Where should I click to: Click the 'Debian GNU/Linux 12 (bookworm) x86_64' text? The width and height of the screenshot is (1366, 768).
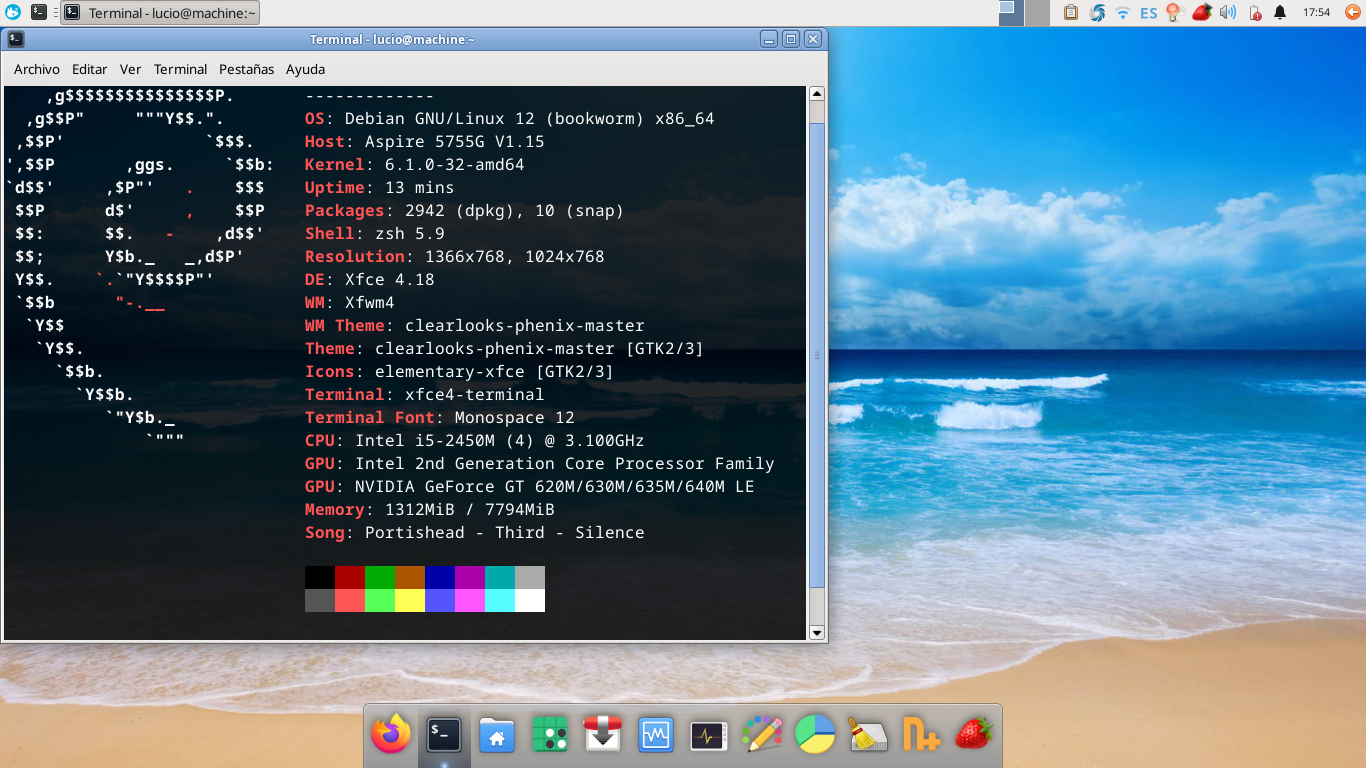coord(530,118)
